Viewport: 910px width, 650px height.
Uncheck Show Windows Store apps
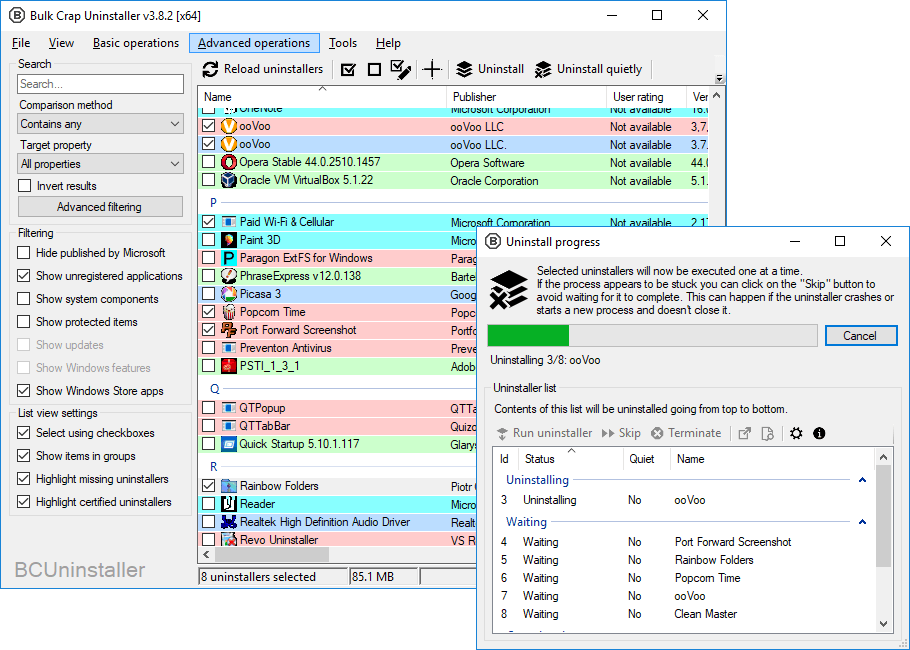click(x=24, y=391)
